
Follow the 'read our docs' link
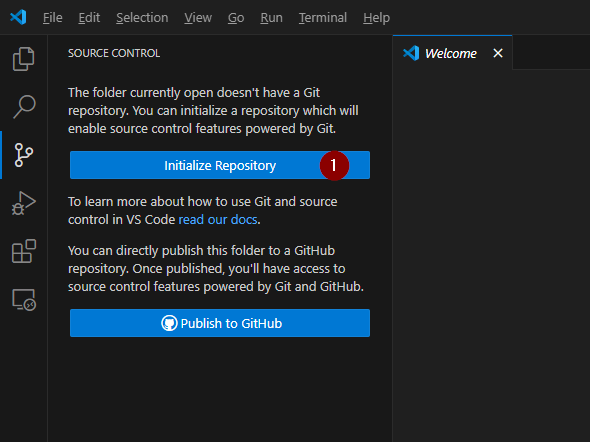point(218,220)
